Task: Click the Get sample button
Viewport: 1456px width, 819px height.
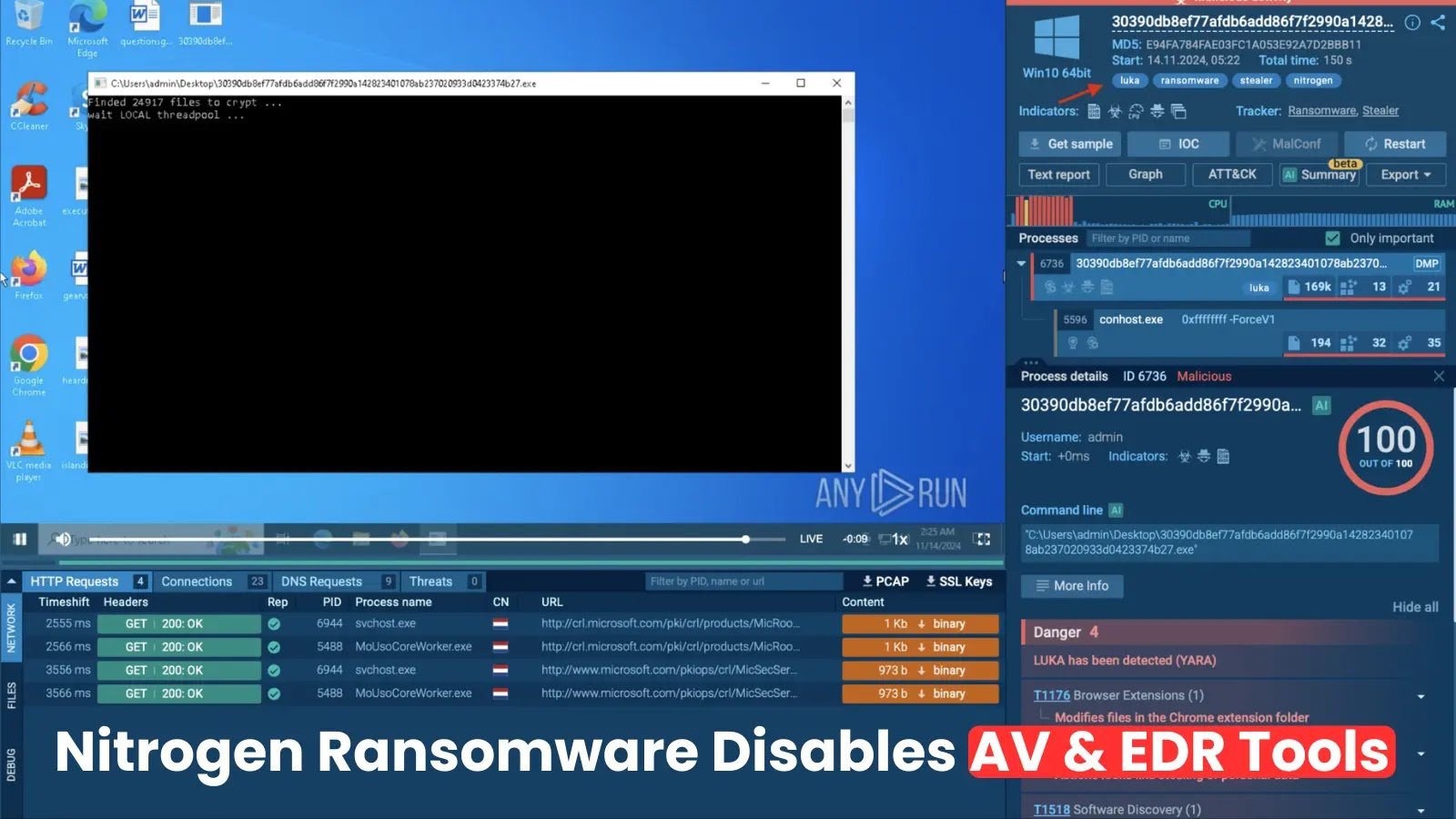Action: pos(1070,144)
